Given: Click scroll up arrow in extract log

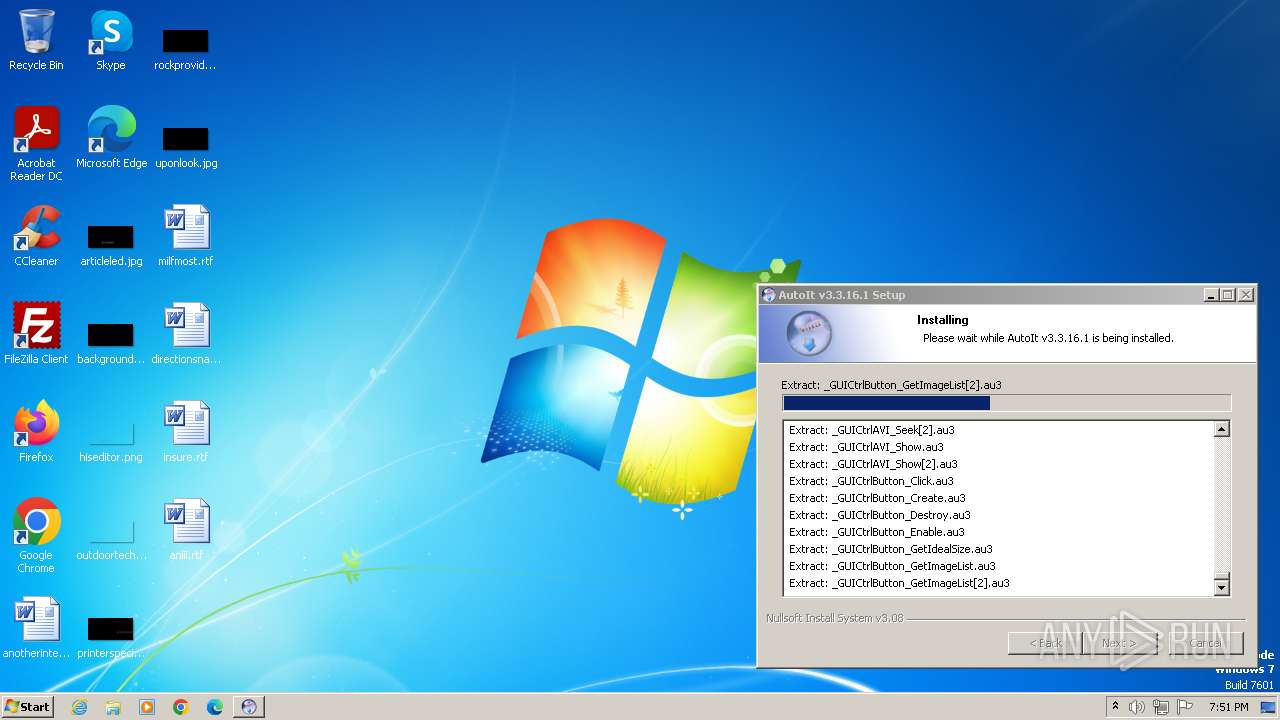Looking at the screenshot, I should (x=1221, y=430).
